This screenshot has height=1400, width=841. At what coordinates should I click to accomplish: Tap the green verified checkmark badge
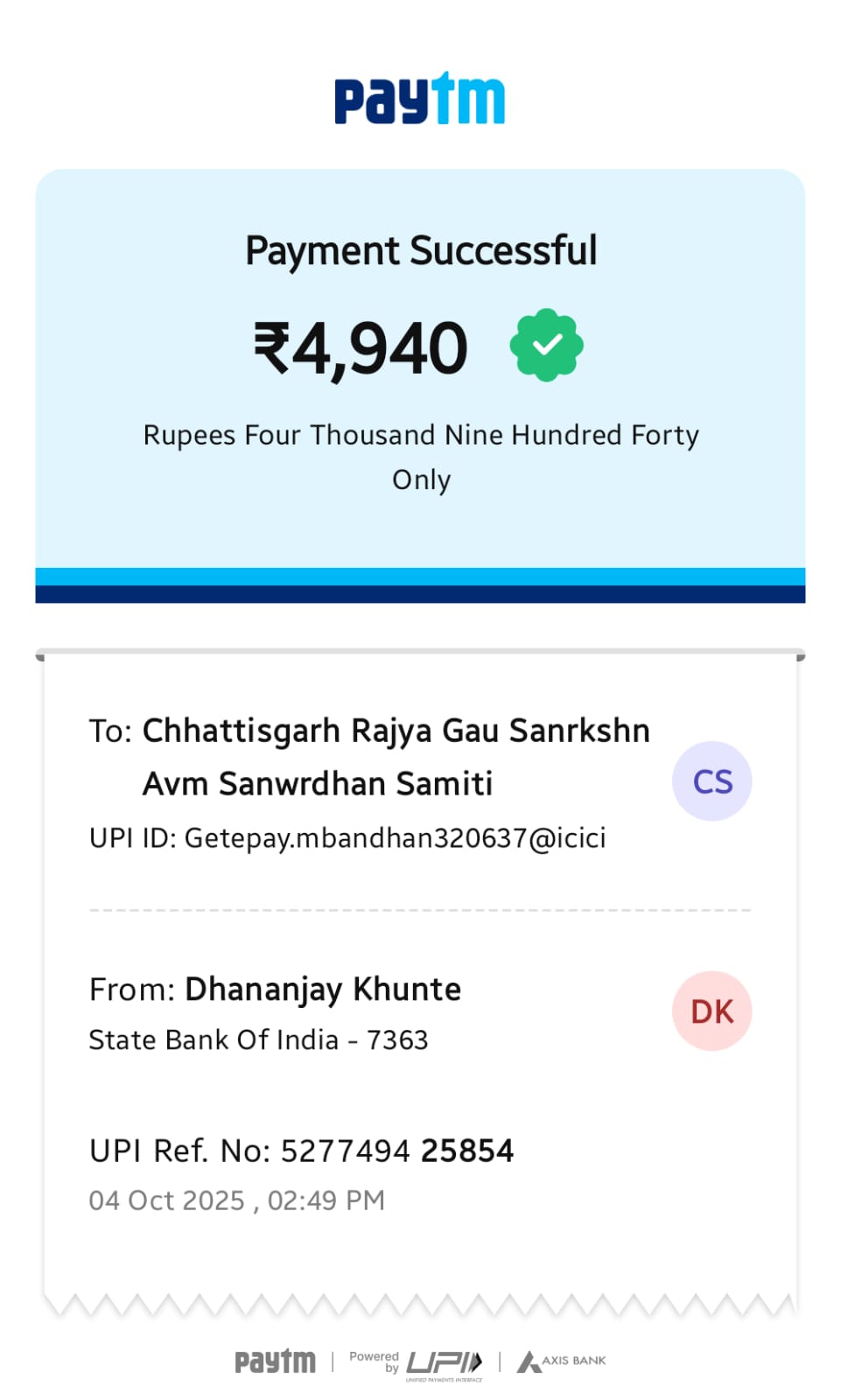tap(546, 345)
